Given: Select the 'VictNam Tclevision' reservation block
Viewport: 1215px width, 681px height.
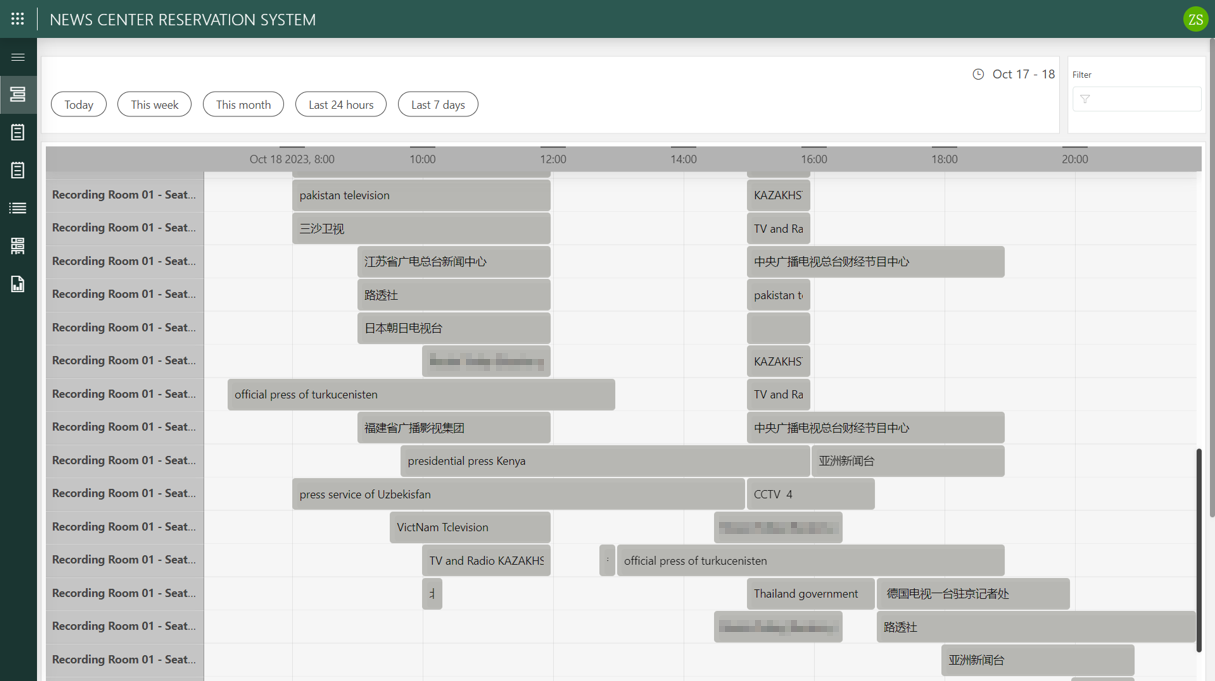Looking at the screenshot, I should tap(470, 527).
